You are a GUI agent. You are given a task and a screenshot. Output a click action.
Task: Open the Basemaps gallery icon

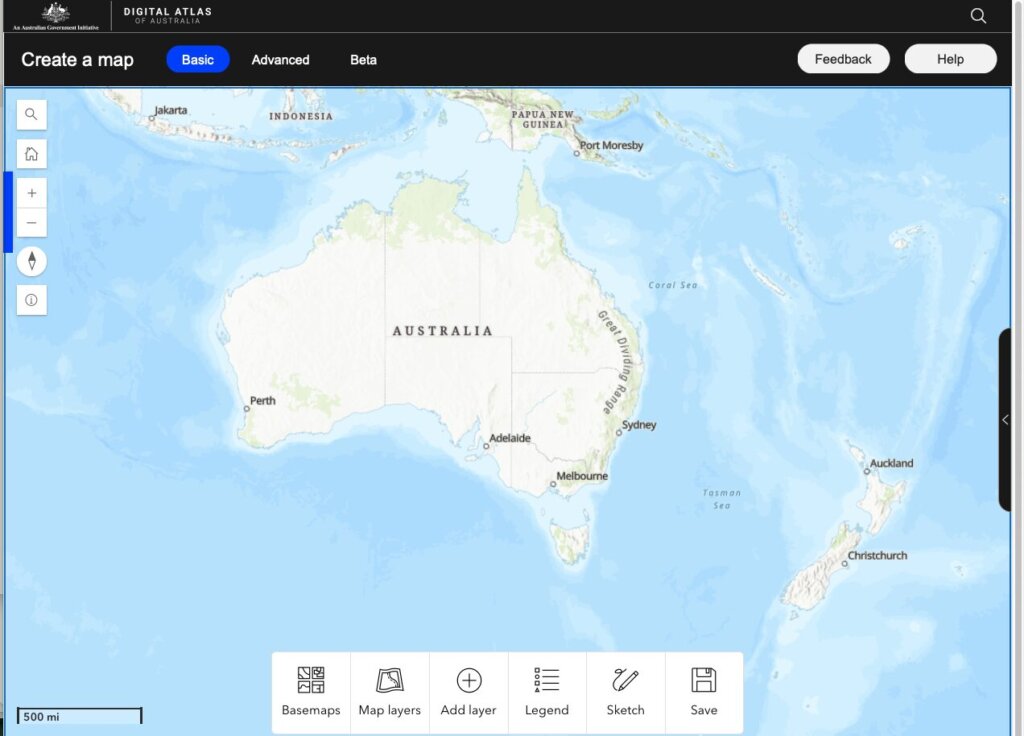[310, 680]
